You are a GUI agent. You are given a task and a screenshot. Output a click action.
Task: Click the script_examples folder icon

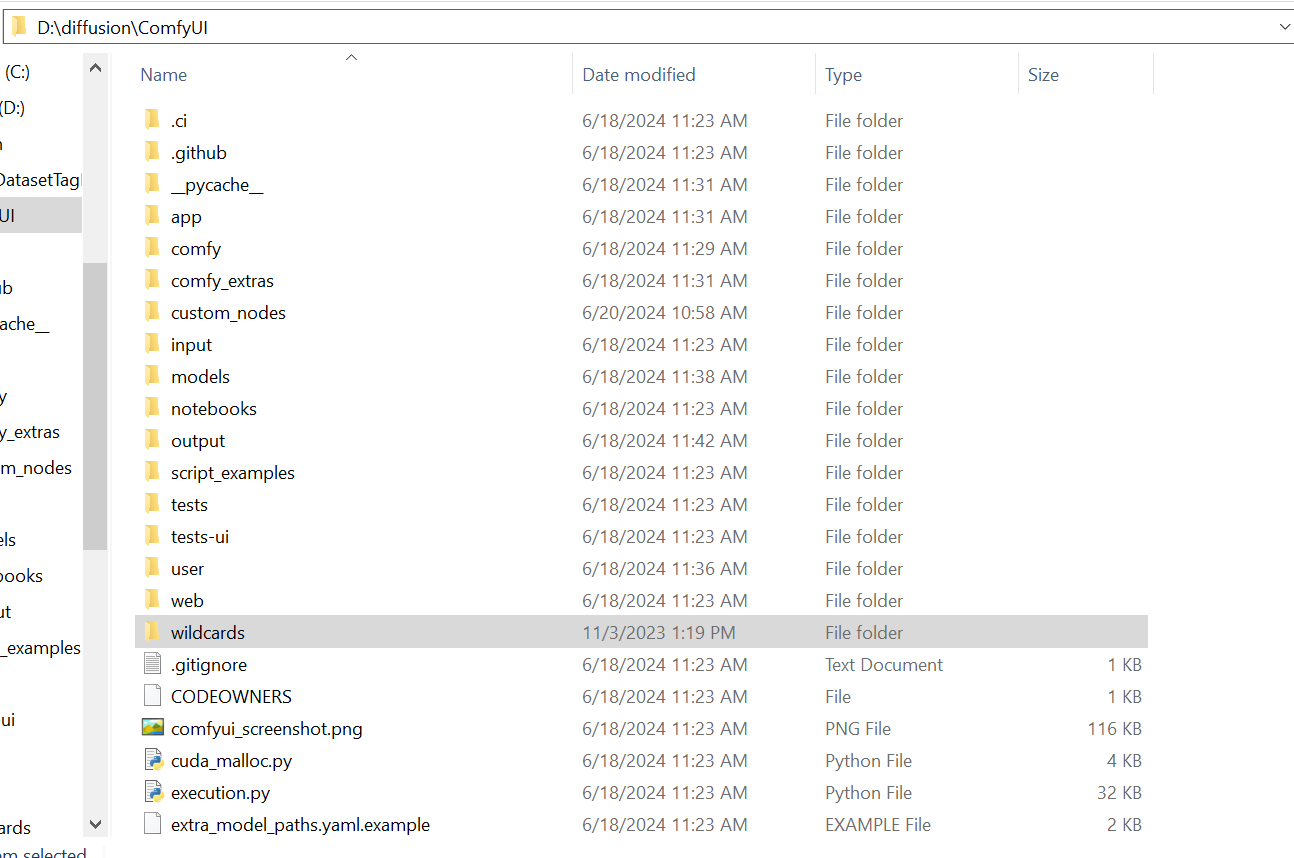coord(152,472)
